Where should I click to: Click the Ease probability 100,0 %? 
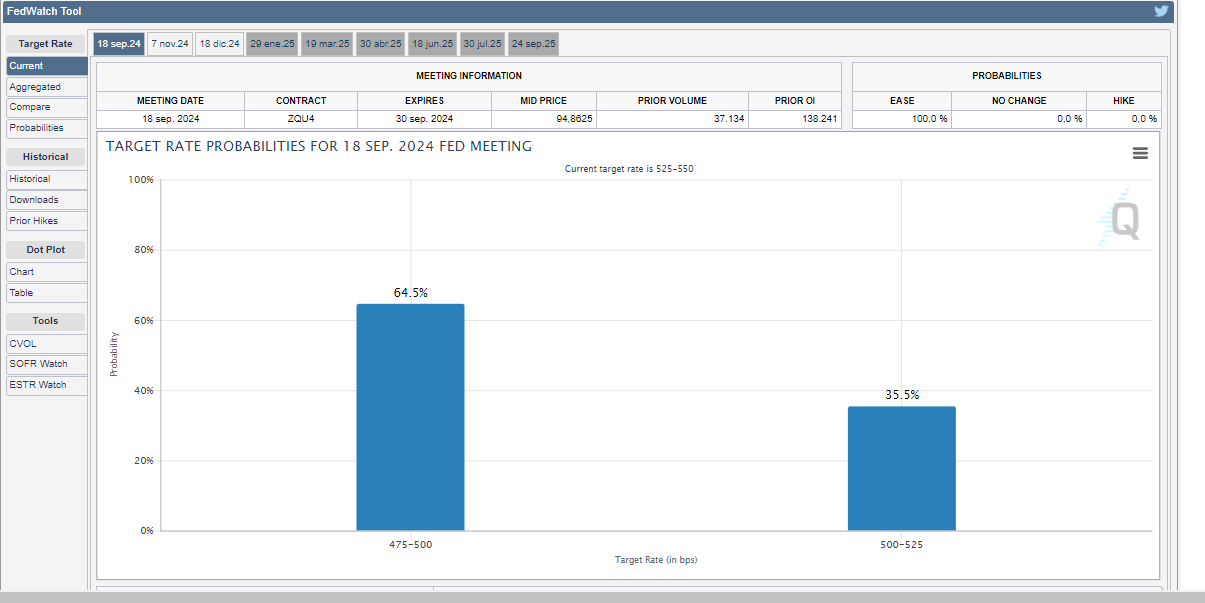click(928, 119)
